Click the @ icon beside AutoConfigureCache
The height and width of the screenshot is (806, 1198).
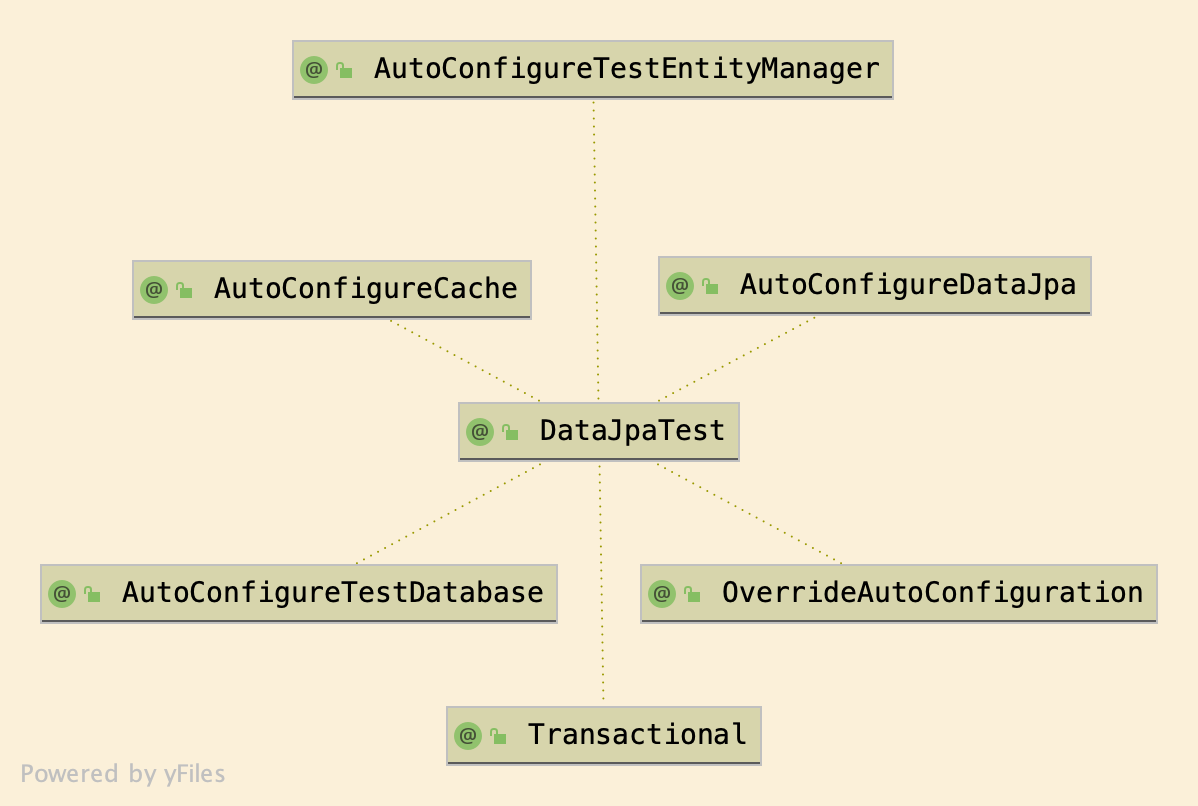tap(154, 290)
